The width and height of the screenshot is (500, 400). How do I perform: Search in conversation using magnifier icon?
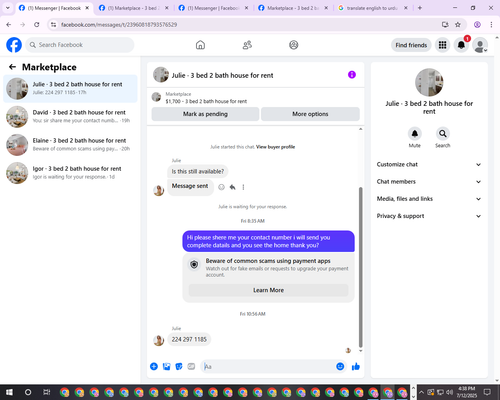443,134
